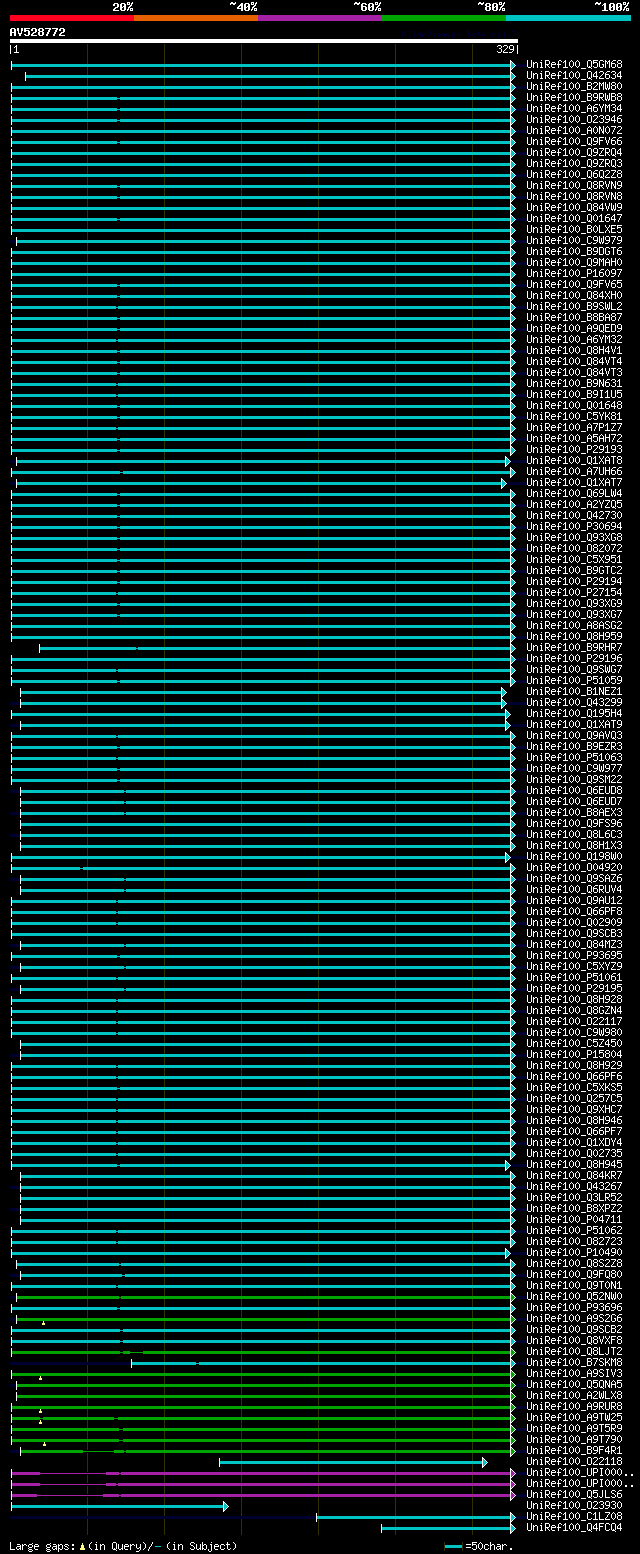Viewport: 640px width, 1554px height.
Task: Select UniRef100_Q1XDY4 label
Action: (x=574, y=1142)
